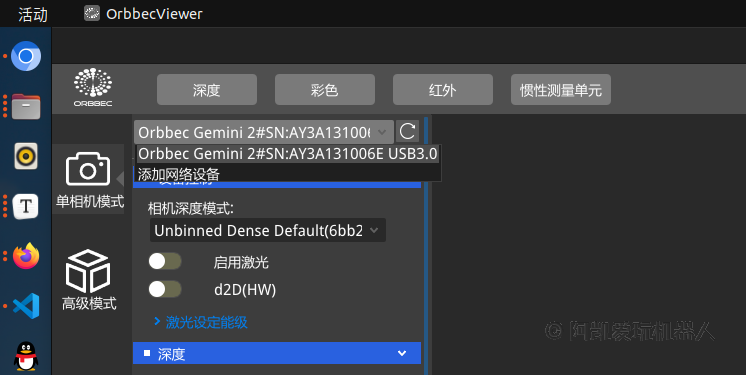Click the vertical blue panel scrollbar

tap(426, 246)
